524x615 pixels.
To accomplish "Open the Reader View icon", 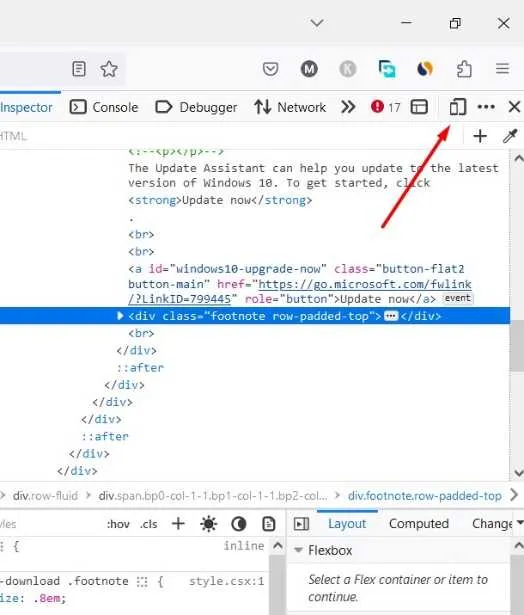I will (79, 69).
